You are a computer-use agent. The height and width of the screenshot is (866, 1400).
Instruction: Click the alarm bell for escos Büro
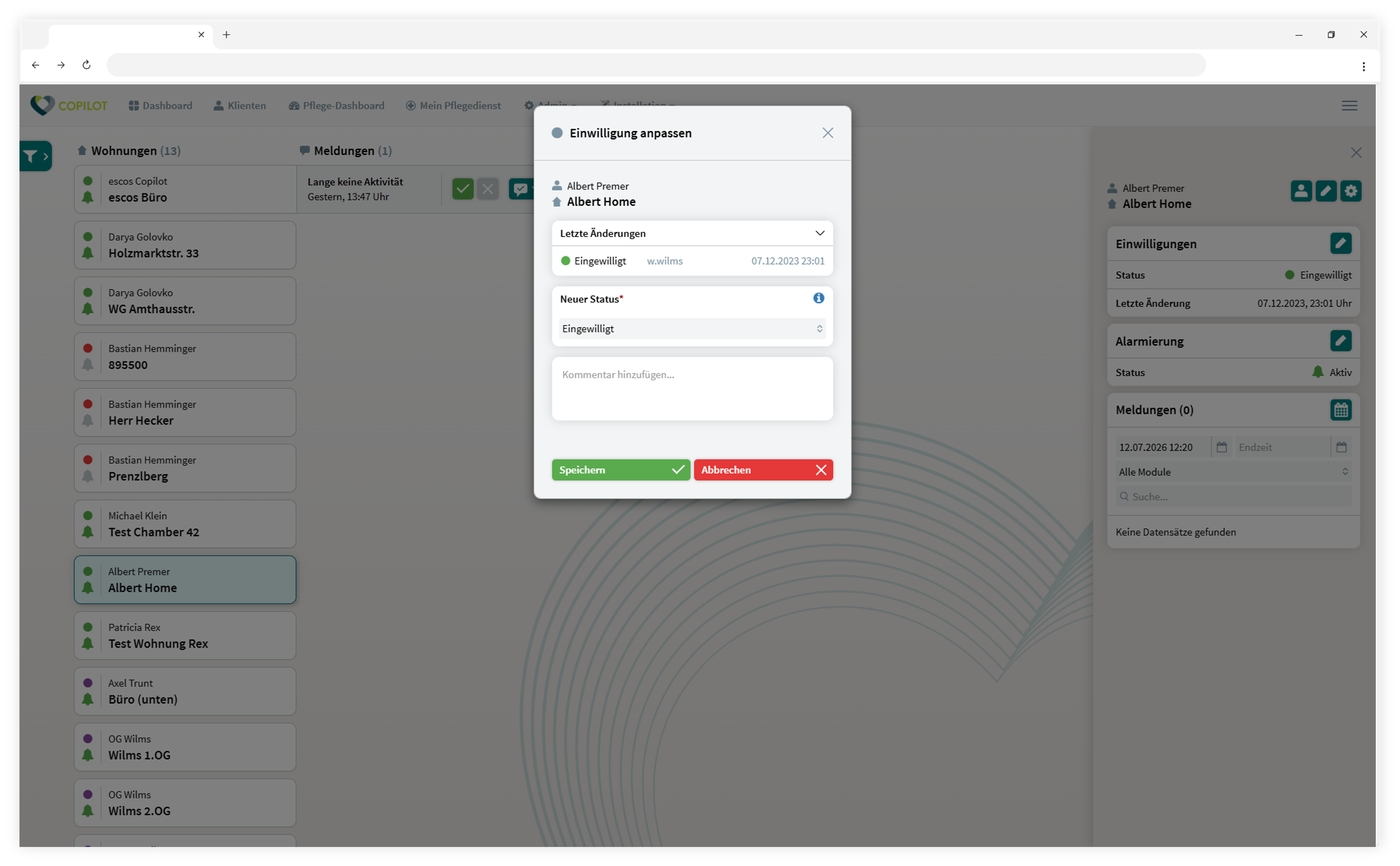(x=87, y=198)
